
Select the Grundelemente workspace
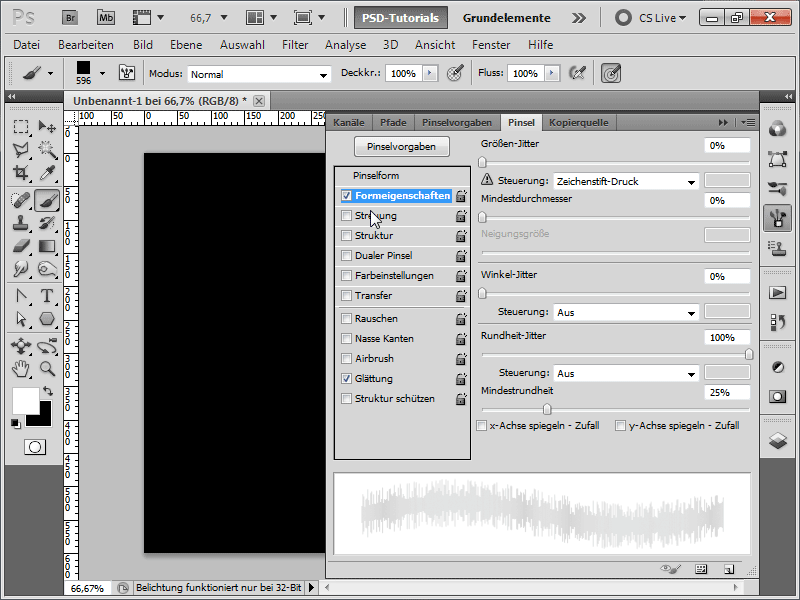[506, 18]
